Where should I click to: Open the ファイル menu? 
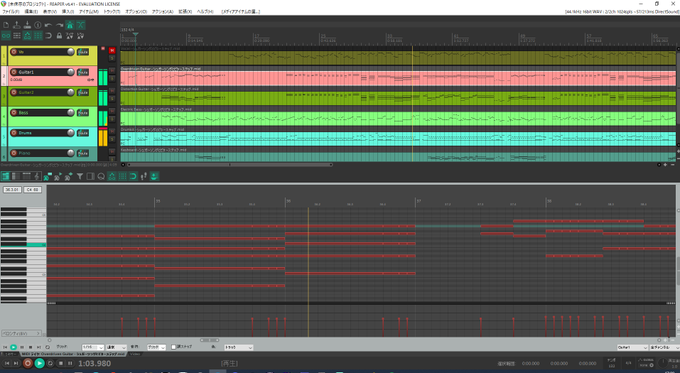click(11, 12)
